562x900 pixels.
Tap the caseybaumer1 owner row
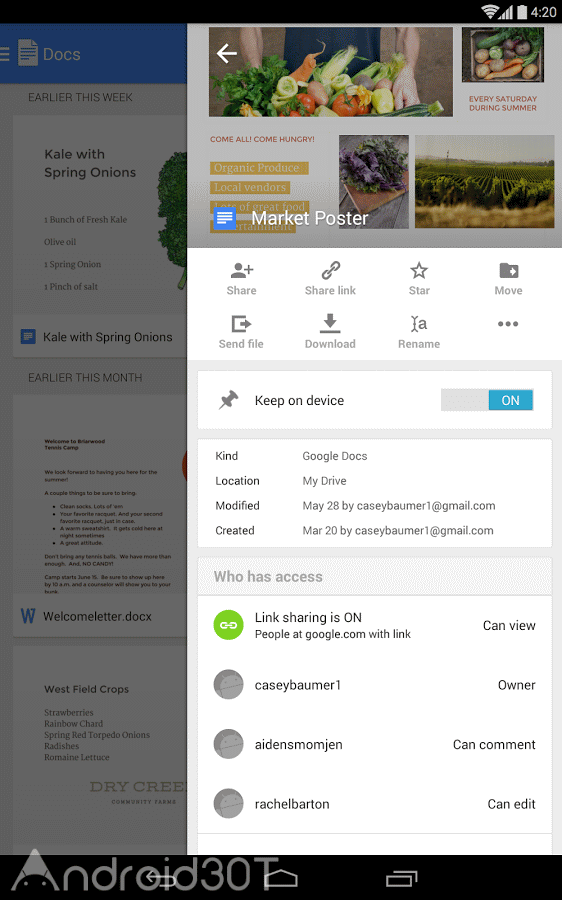(375, 685)
